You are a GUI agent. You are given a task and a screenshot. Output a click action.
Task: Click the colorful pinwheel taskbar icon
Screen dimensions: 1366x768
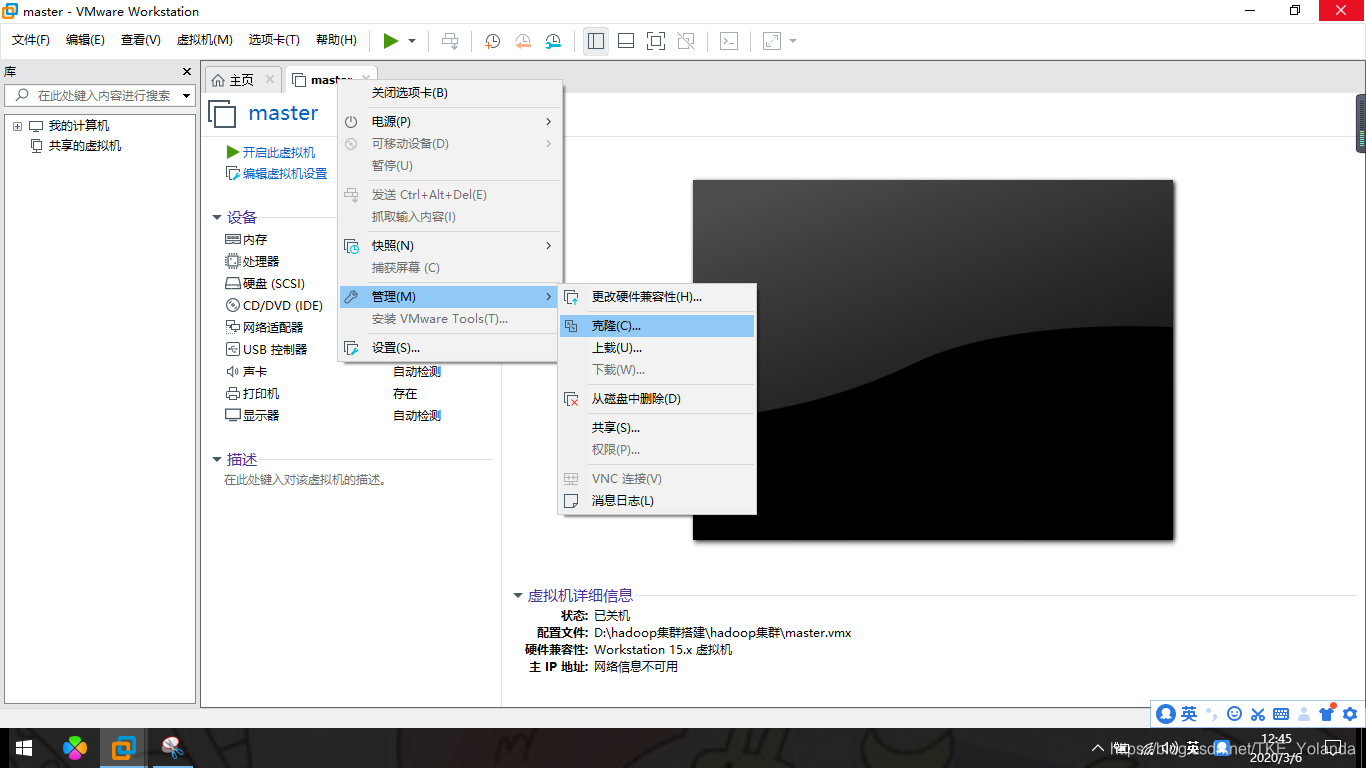click(x=75, y=748)
